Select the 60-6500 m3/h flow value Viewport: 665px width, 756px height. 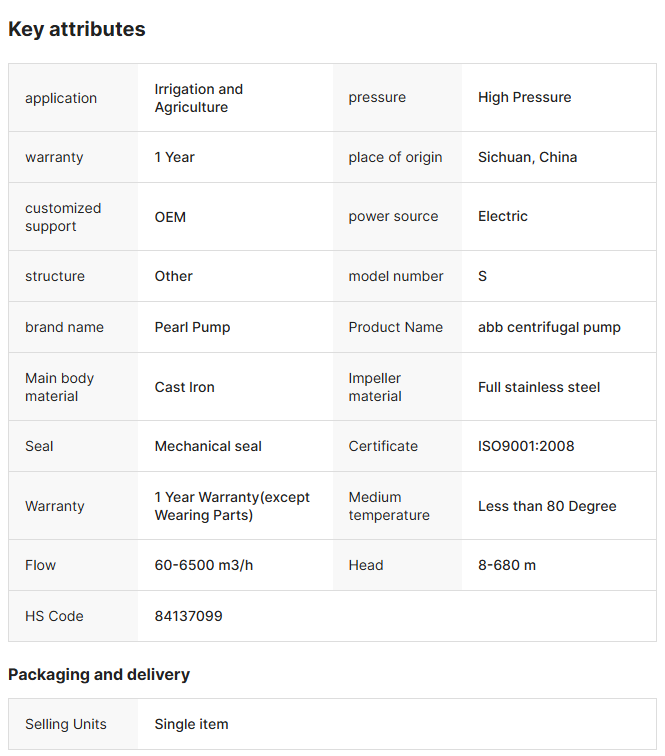[x=204, y=565]
